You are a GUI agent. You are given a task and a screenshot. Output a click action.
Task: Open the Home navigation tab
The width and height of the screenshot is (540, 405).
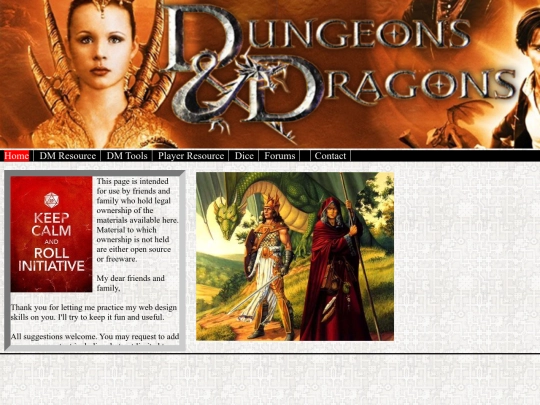pyautogui.click(x=17, y=156)
